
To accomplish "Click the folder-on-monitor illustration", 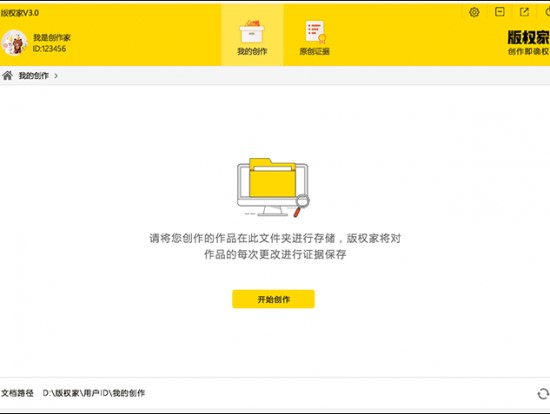I will 273,187.
